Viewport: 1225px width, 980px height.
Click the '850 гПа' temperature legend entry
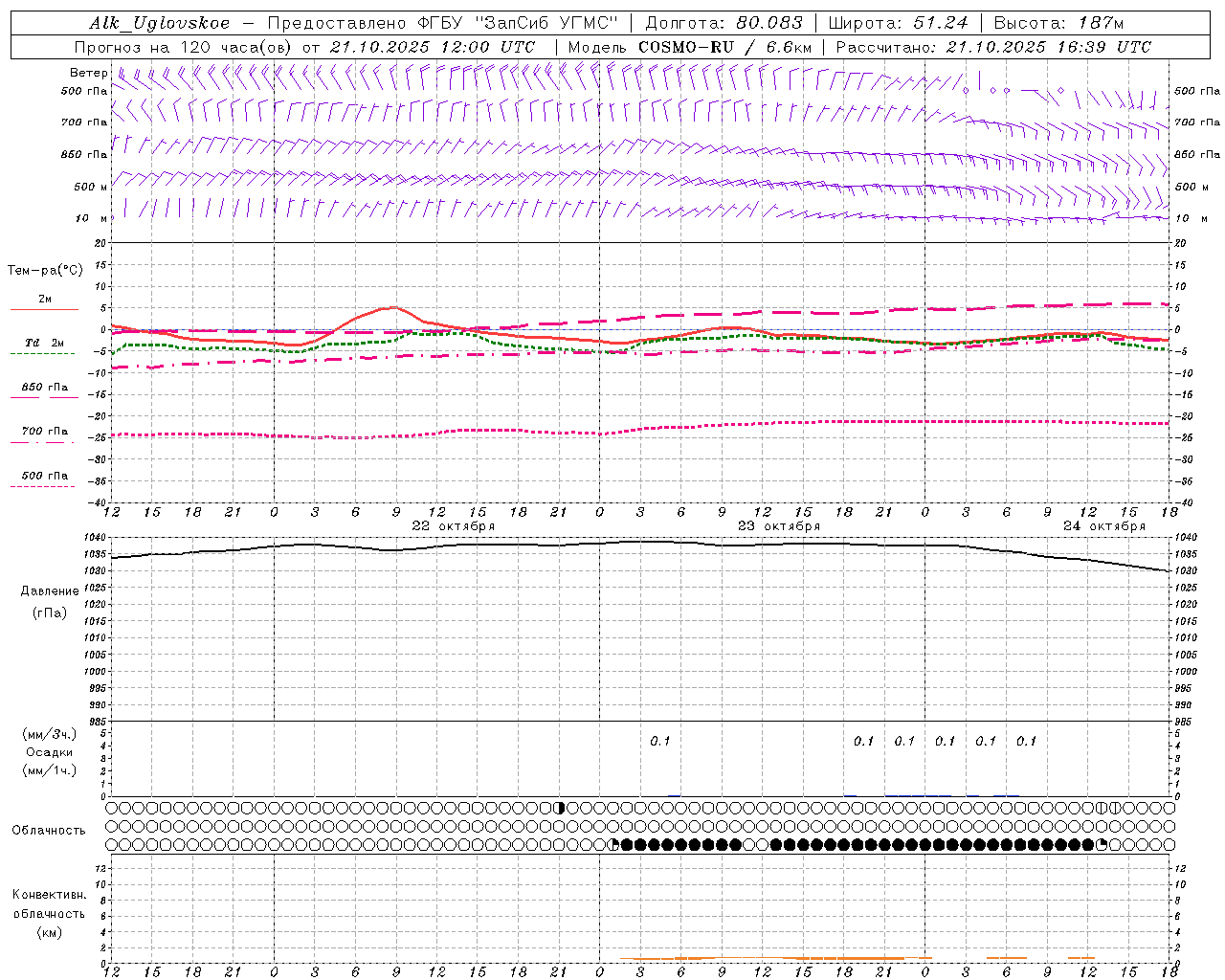pos(45,387)
